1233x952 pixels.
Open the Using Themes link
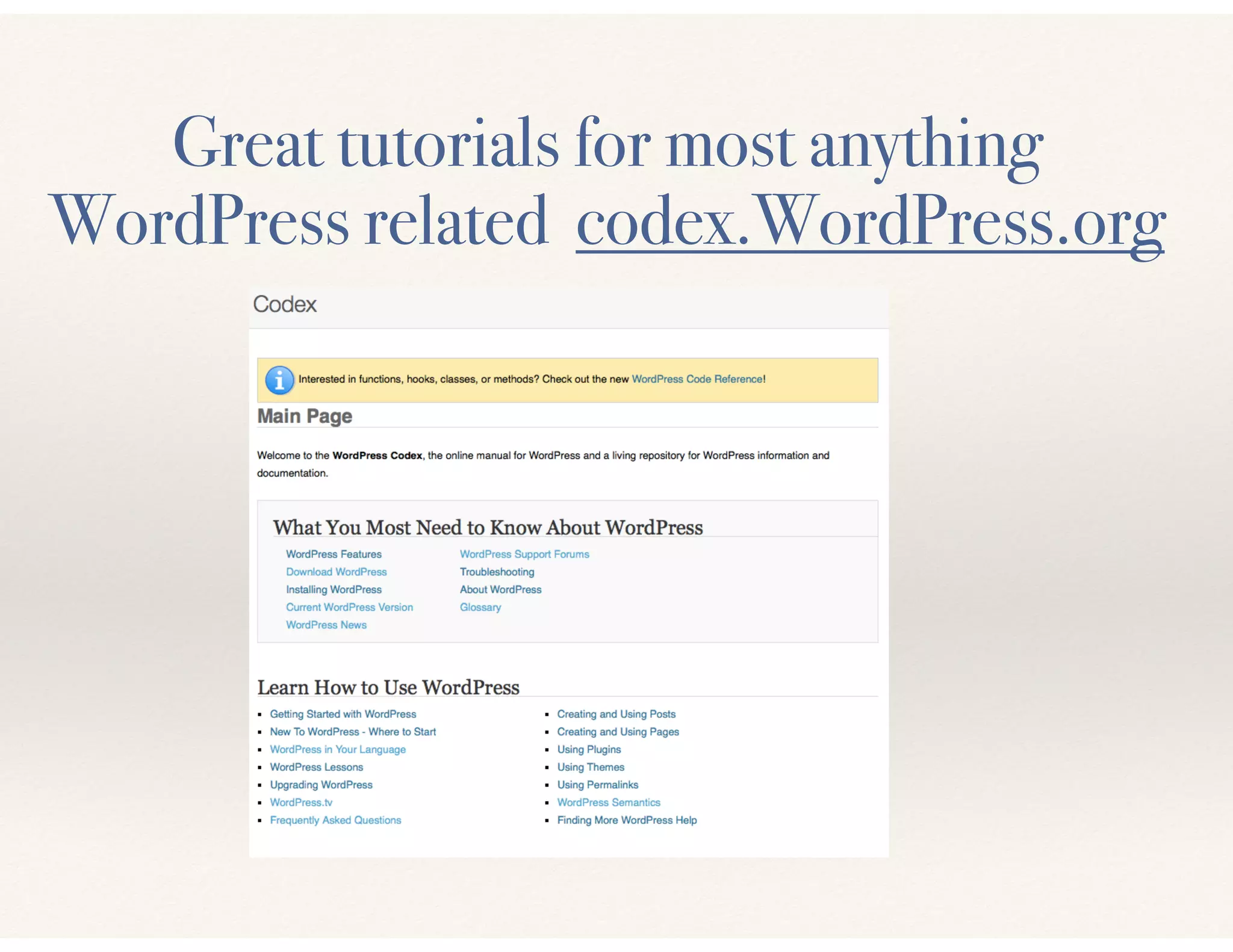coord(591,767)
